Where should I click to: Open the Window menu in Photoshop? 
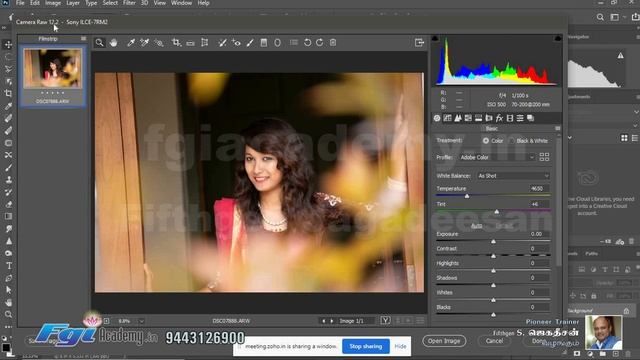[181, 3]
